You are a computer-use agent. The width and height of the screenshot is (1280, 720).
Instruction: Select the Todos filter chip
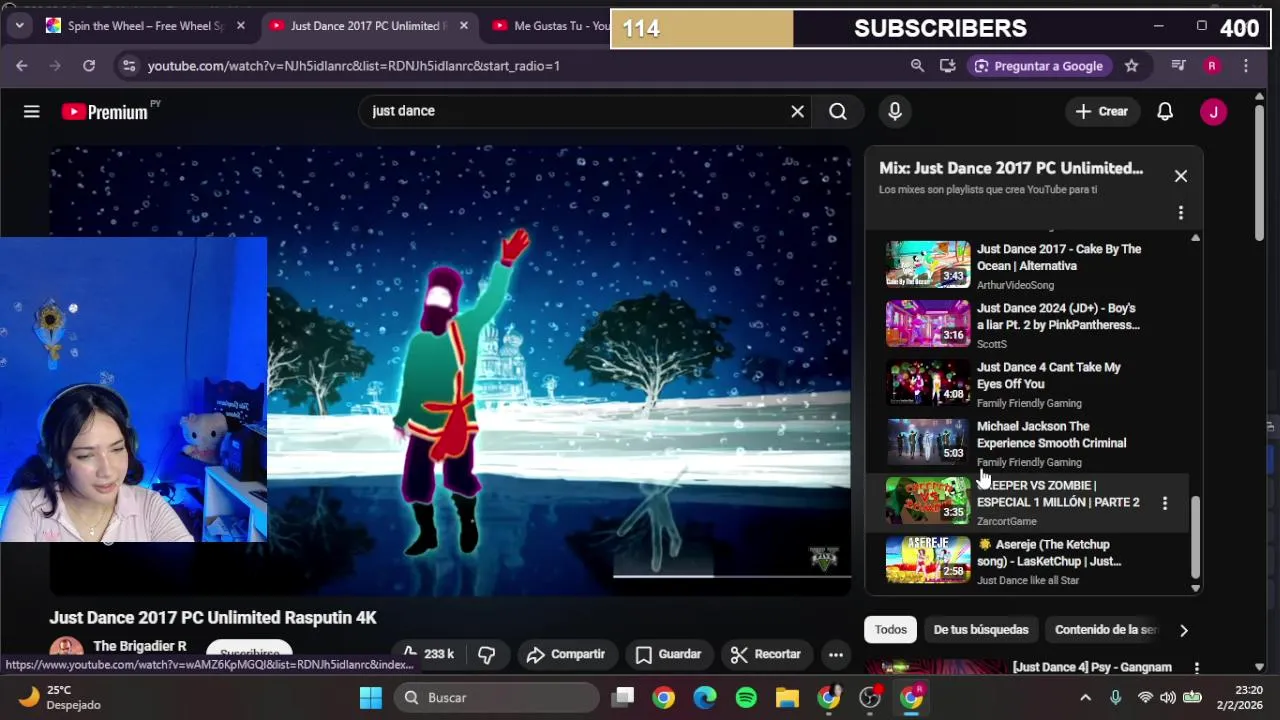tap(890, 630)
